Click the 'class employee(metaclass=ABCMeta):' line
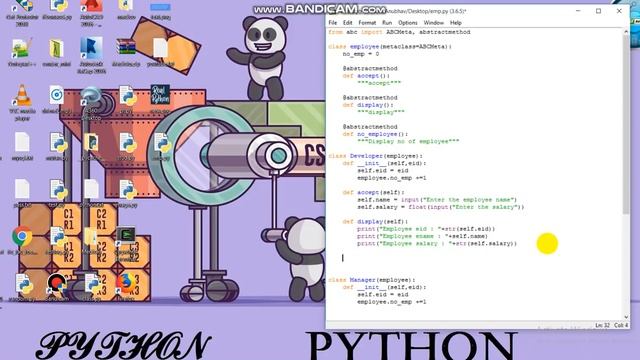The width and height of the screenshot is (640, 360). (x=390, y=47)
